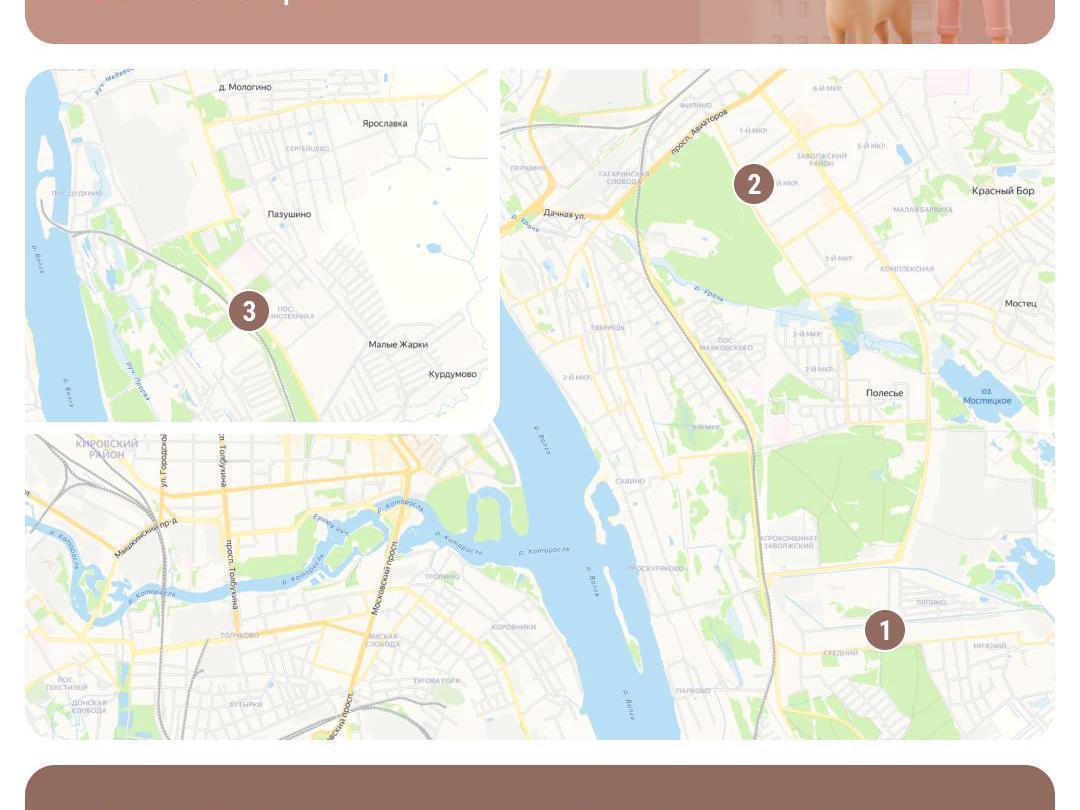Select the просп. Толбухина street label
Viewport: 1080px width, 810px height.
pos(231,574)
